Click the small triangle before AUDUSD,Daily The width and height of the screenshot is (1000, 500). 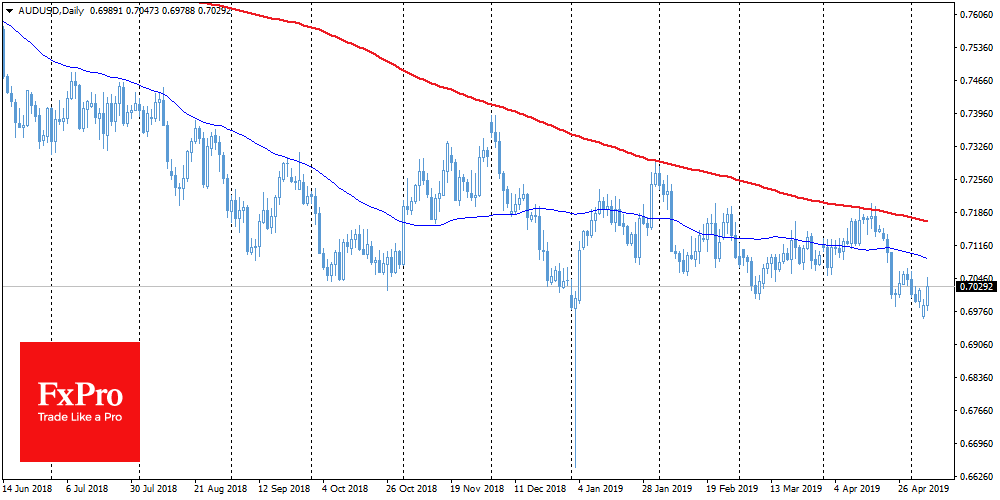pos(9,9)
